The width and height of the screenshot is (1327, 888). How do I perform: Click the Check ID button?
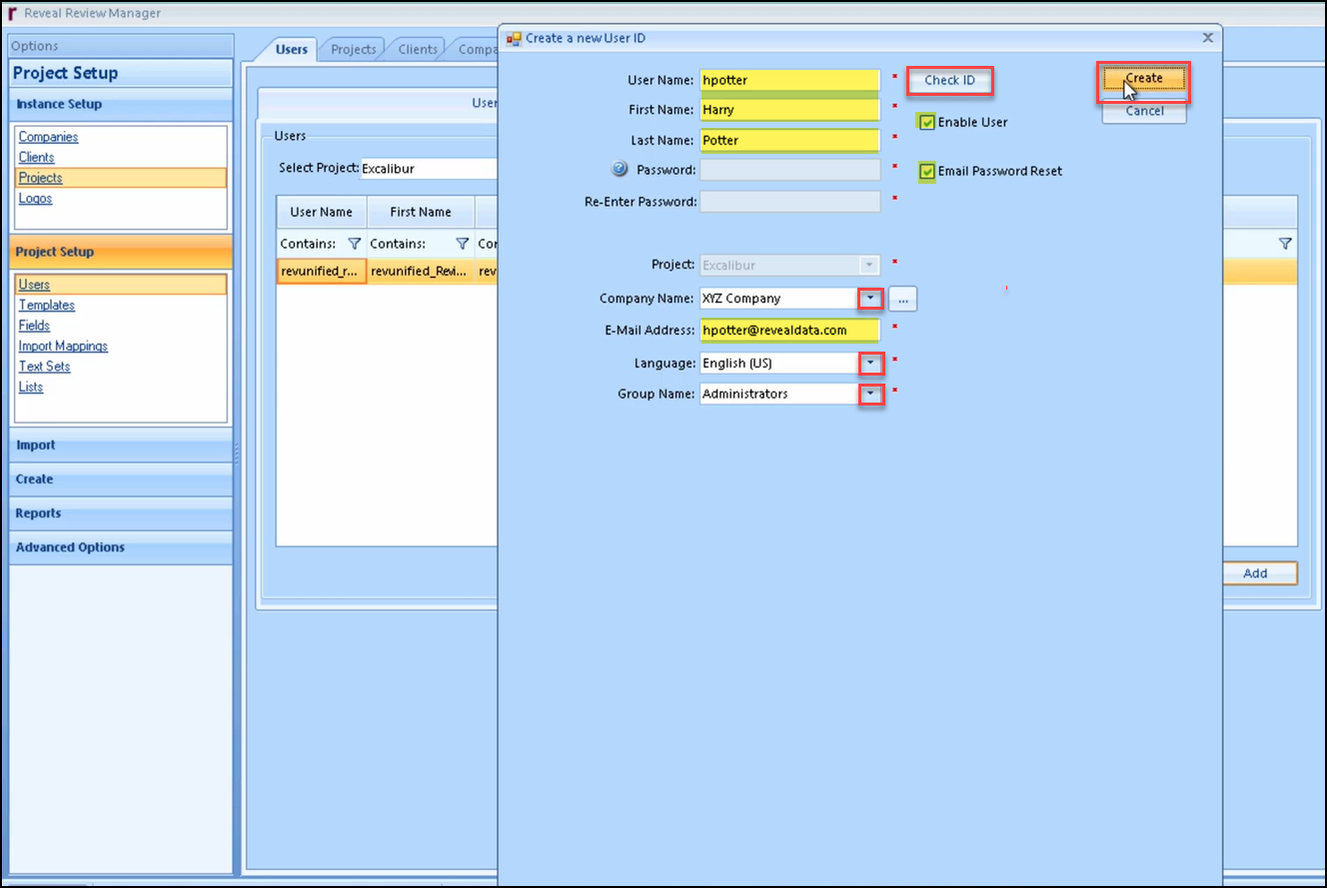point(949,81)
